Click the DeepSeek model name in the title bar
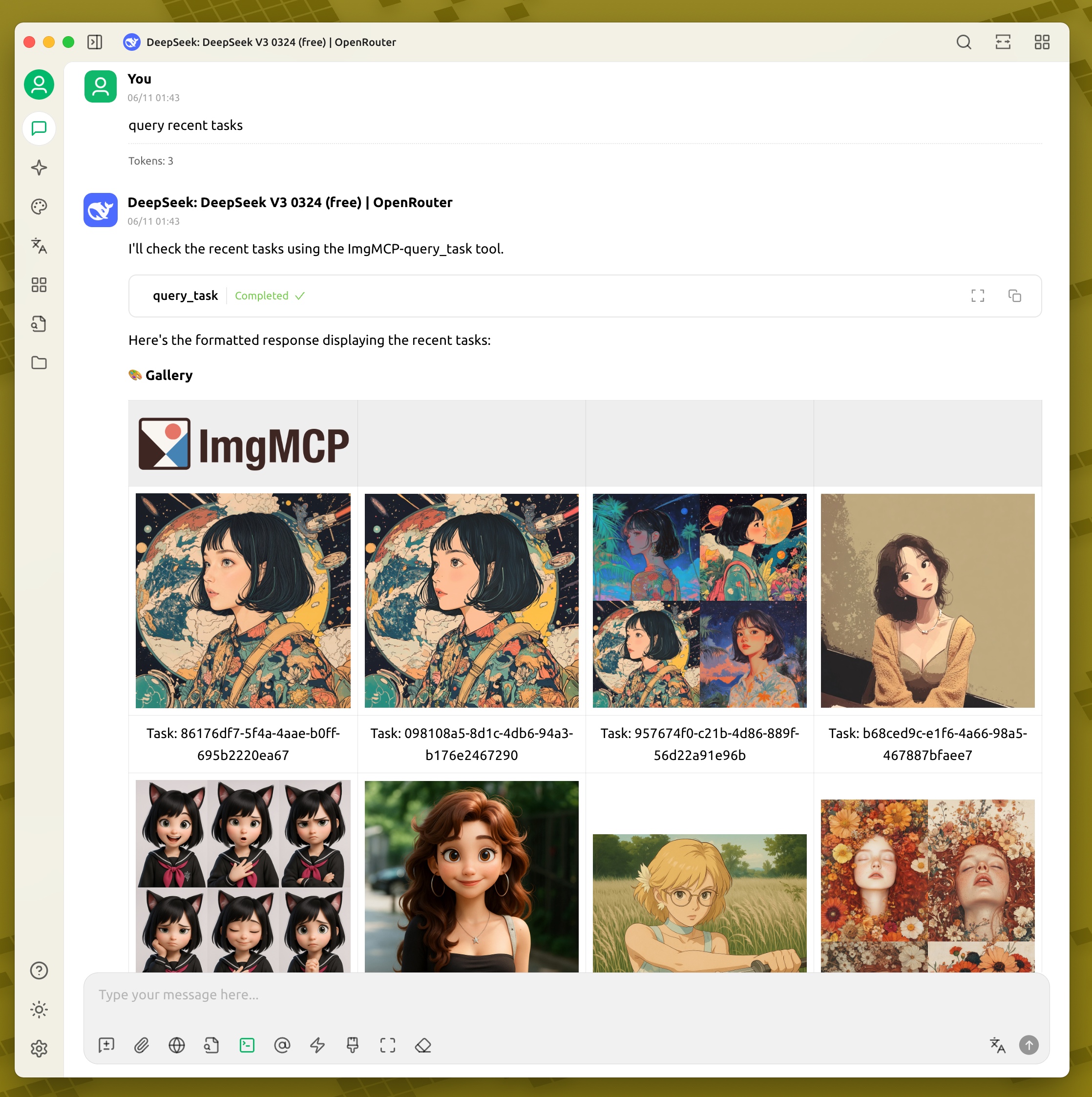 pyautogui.click(x=271, y=42)
